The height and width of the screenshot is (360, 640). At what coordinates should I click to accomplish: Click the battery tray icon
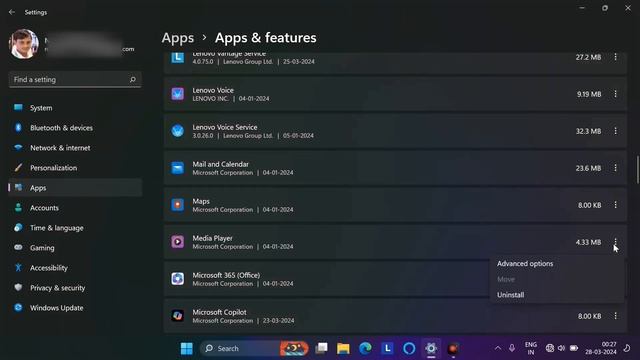click(574, 348)
